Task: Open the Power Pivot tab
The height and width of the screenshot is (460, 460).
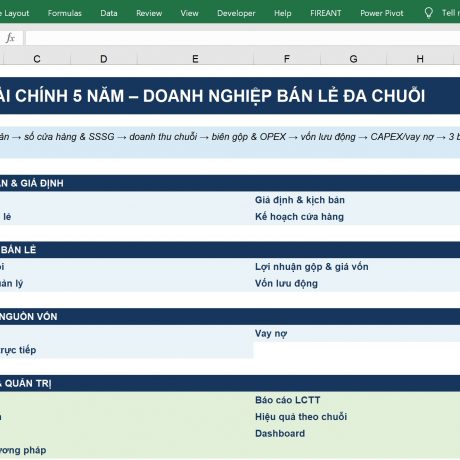Action: pos(382,13)
